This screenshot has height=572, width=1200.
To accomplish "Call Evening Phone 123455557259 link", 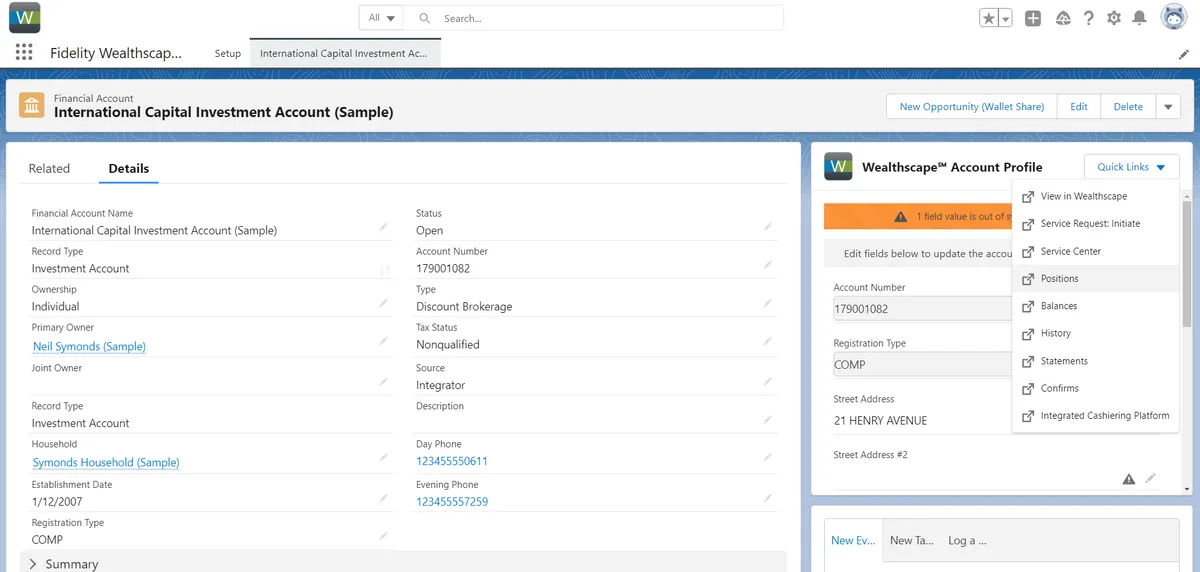I will tap(452, 501).
